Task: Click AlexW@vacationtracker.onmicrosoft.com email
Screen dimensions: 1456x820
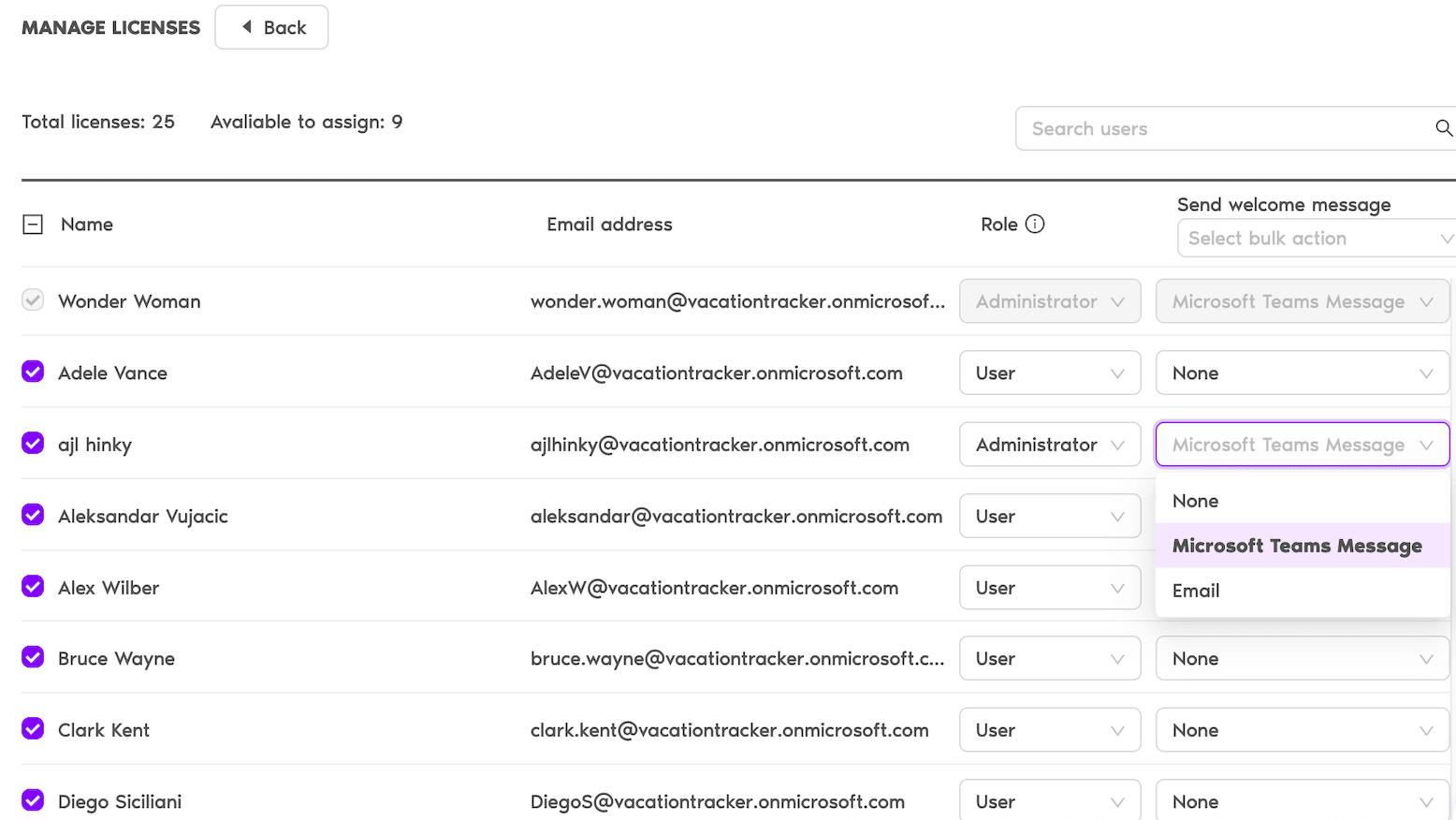Action: (x=714, y=588)
